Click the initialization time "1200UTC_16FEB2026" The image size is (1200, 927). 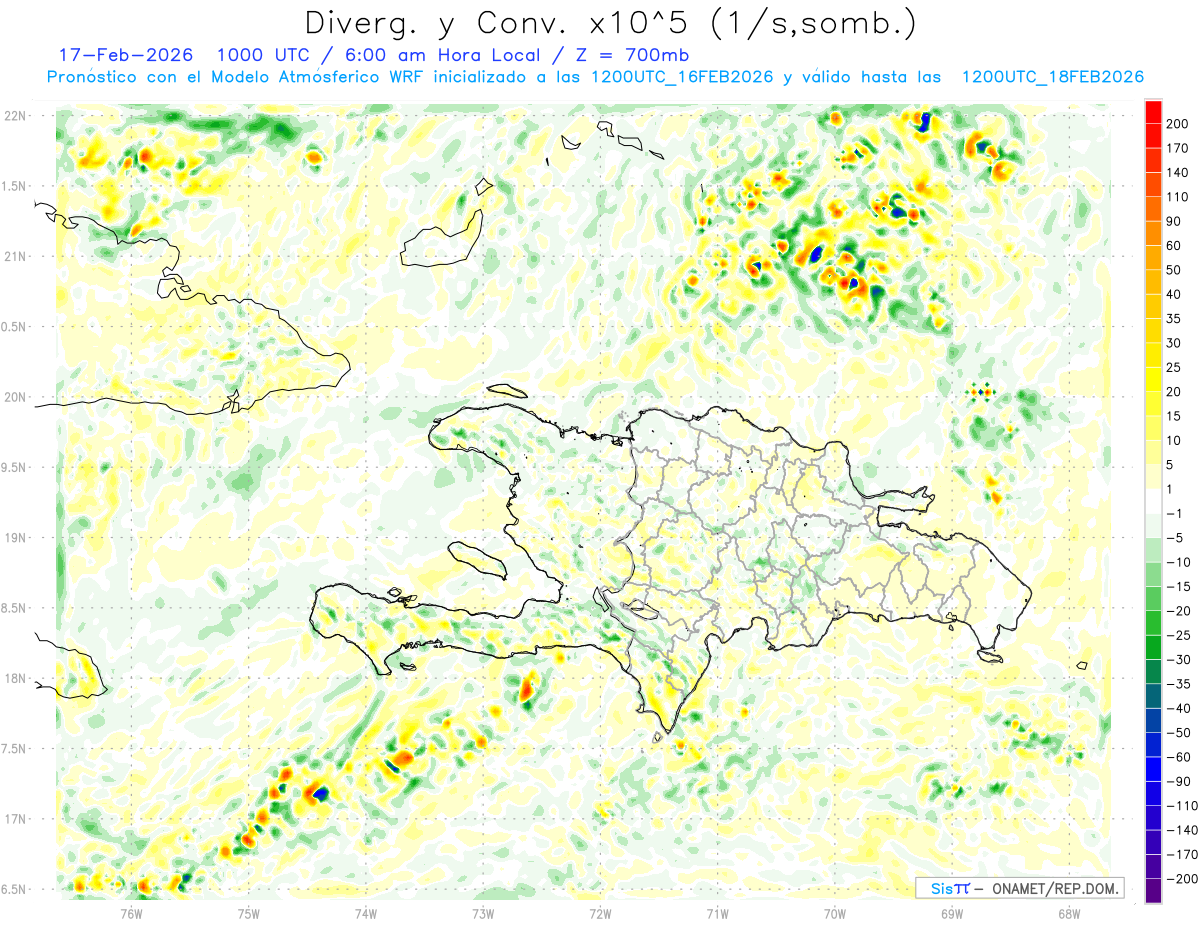(x=681, y=77)
